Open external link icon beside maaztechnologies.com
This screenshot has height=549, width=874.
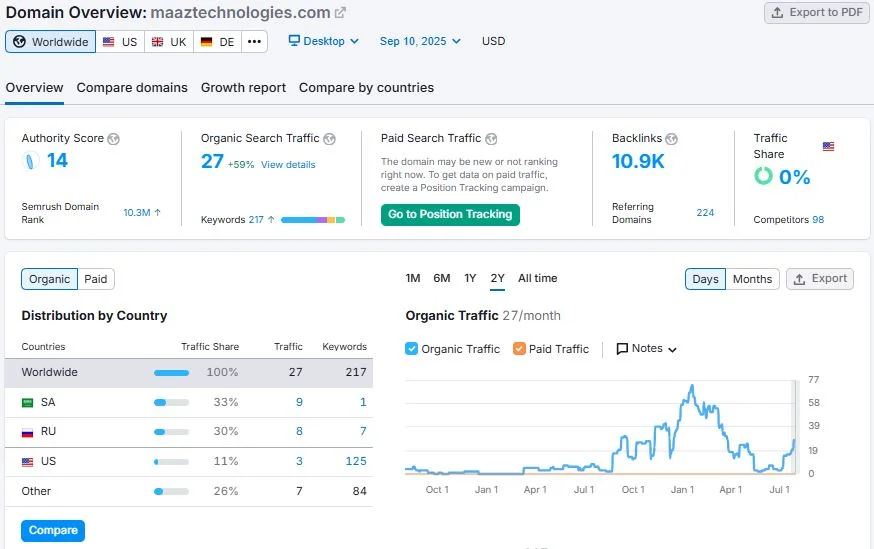click(x=340, y=12)
